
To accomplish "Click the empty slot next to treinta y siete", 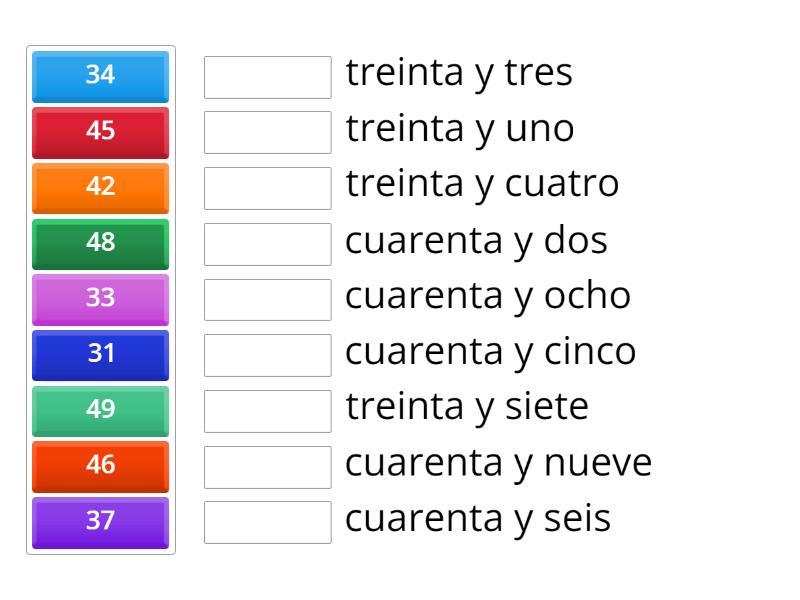I will [x=267, y=411].
